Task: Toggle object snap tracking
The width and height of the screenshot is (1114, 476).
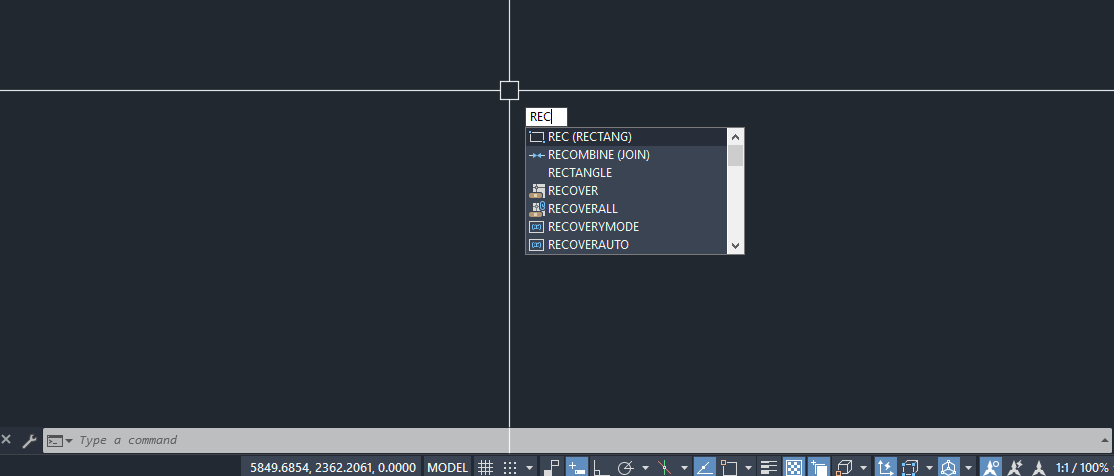Action: point(705,467)
